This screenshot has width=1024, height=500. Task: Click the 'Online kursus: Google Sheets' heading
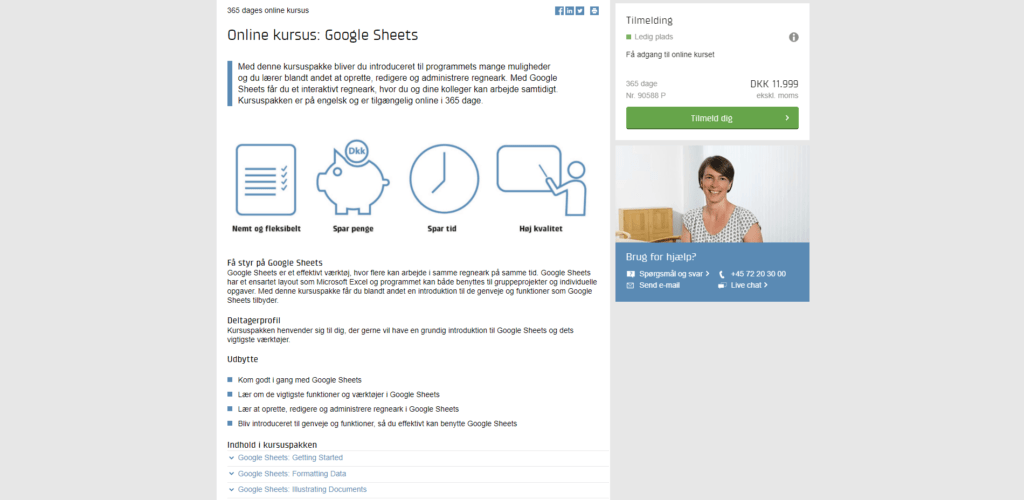coord(323,35)
